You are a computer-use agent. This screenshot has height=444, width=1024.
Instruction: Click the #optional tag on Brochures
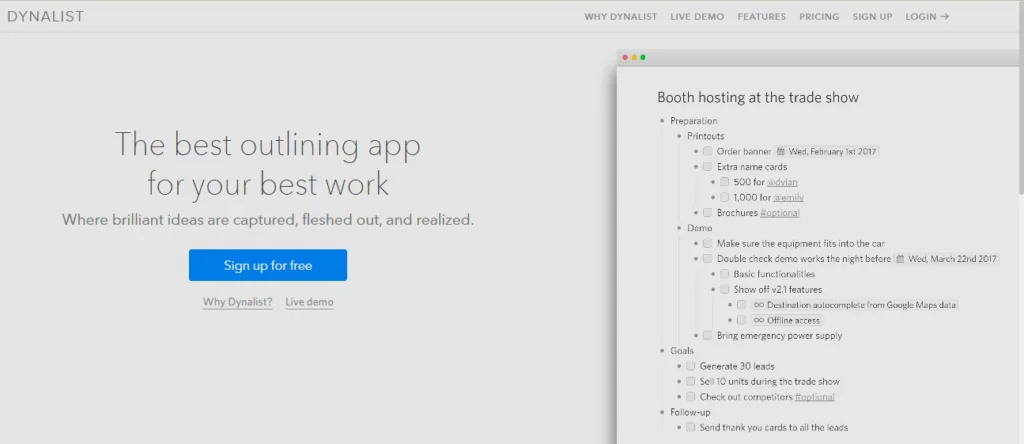[x=780, y=213]
